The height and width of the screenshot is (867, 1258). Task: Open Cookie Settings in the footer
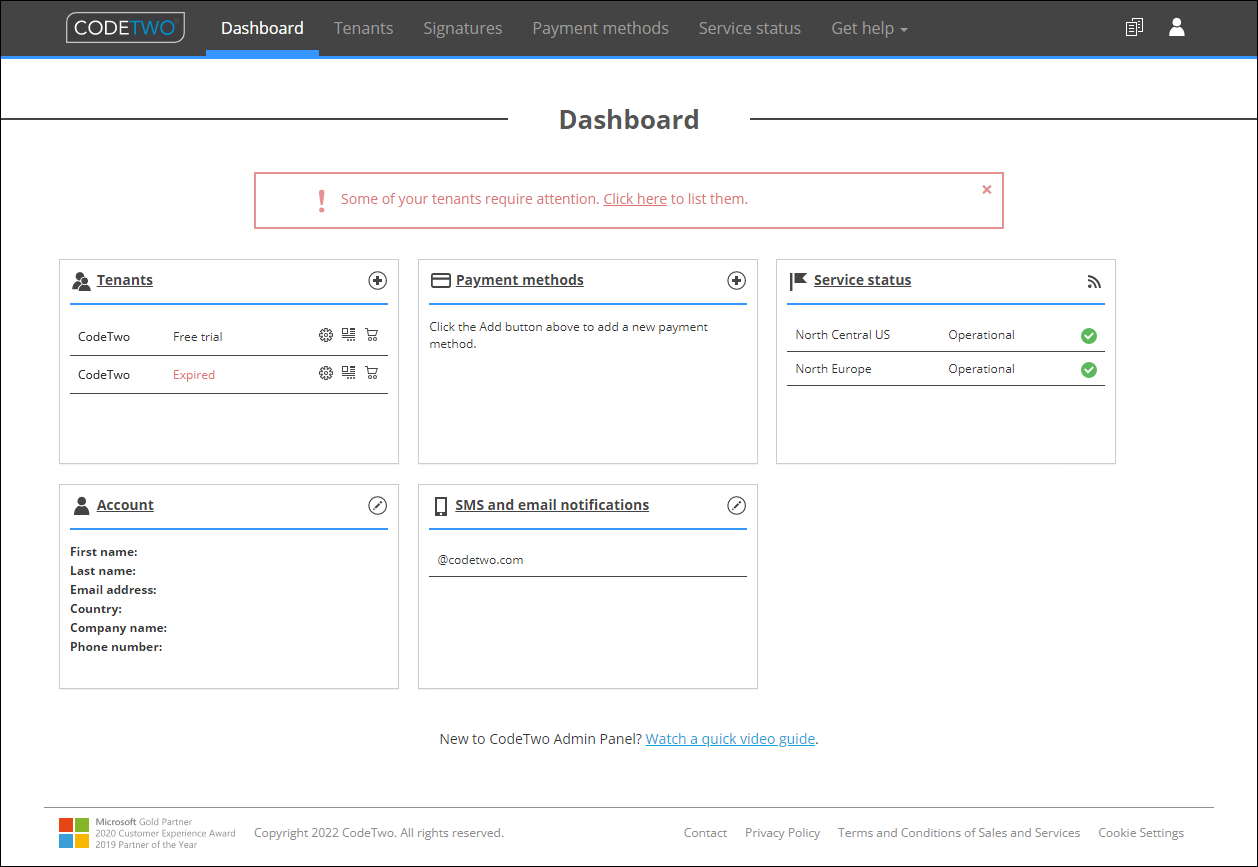(x=1141, y=833)
